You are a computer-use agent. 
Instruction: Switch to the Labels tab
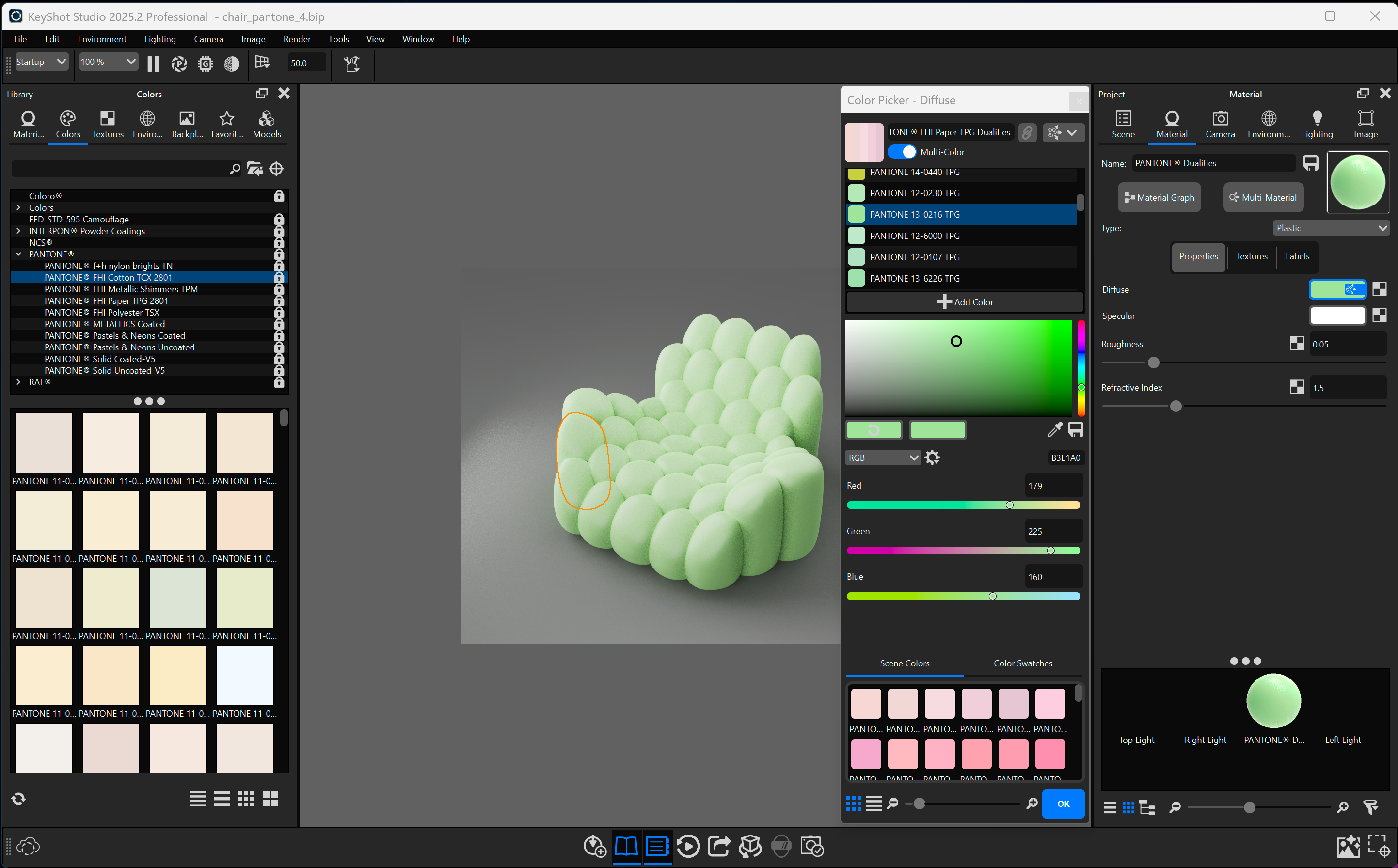coord(1297,256)
